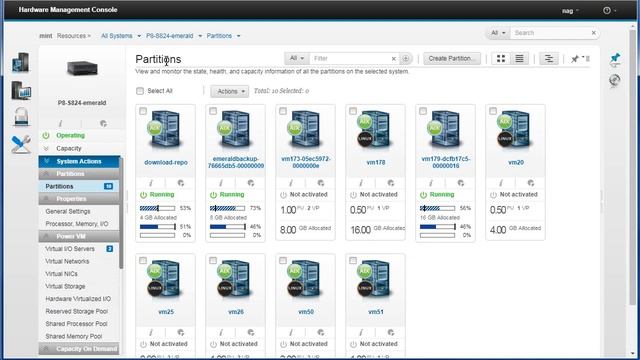This screenshot has height=360, width=640.
Task: Open Serviceability wrench icon
Action: pos(21,144)
